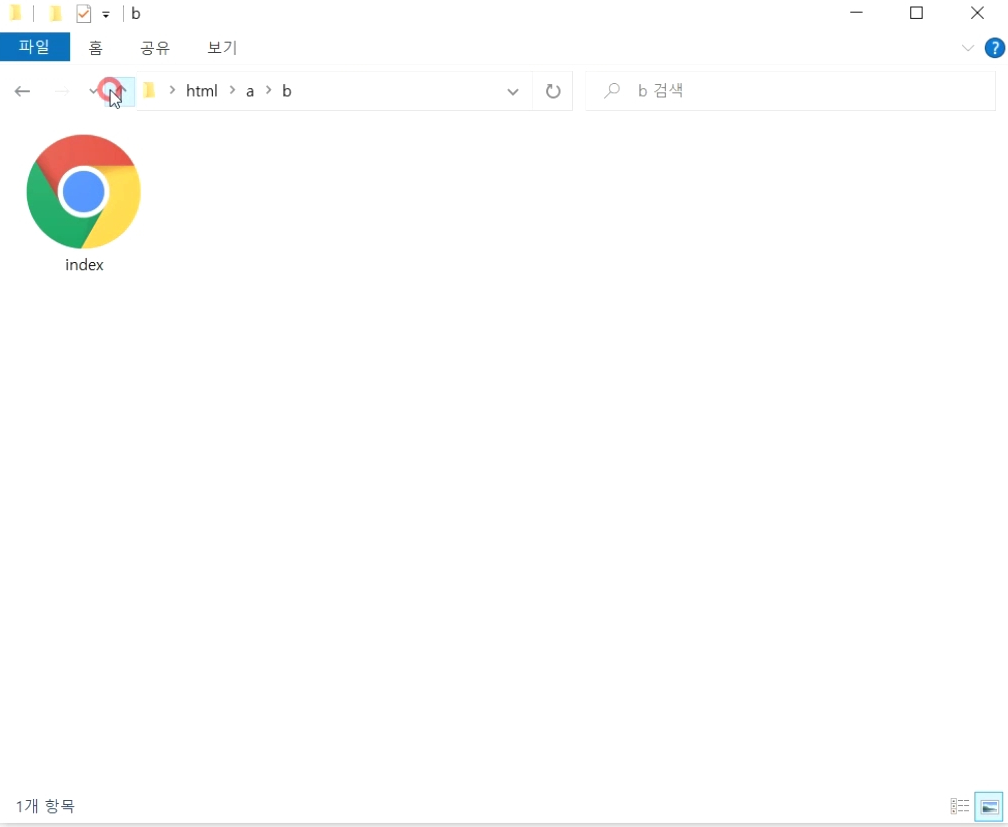Expand chevron between a and b

(269, 91)
